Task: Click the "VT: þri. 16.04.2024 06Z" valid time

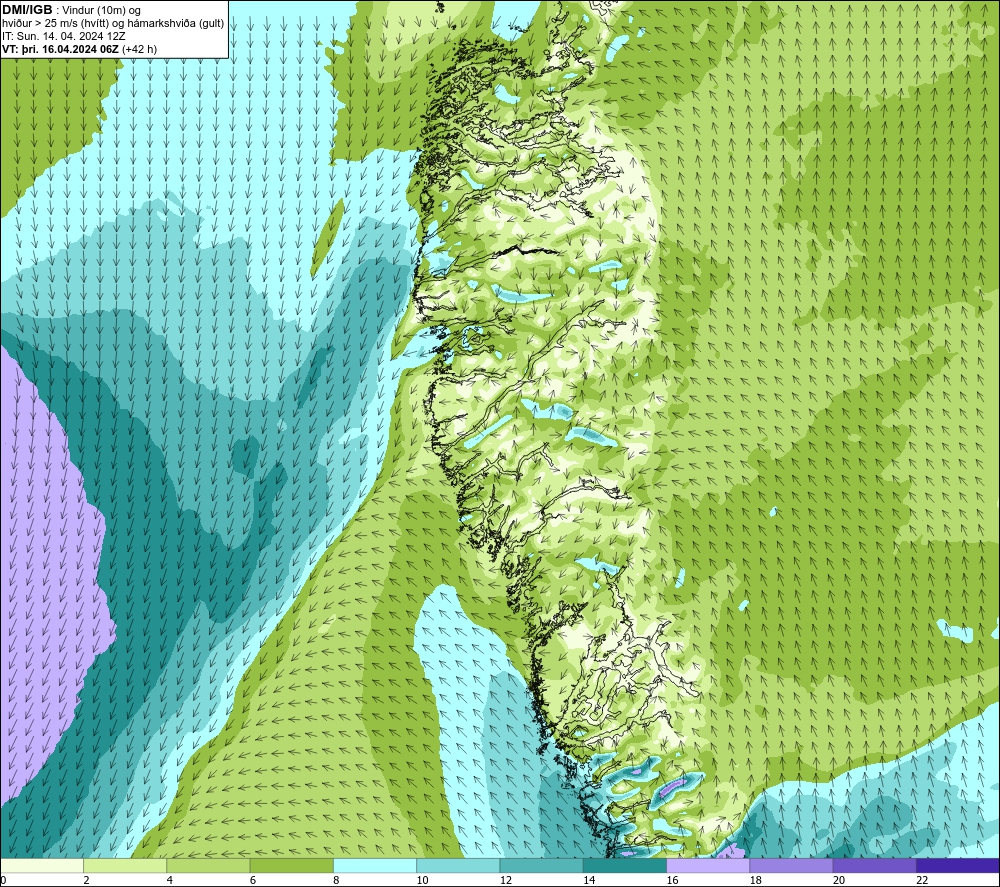Action: [61, 49]
